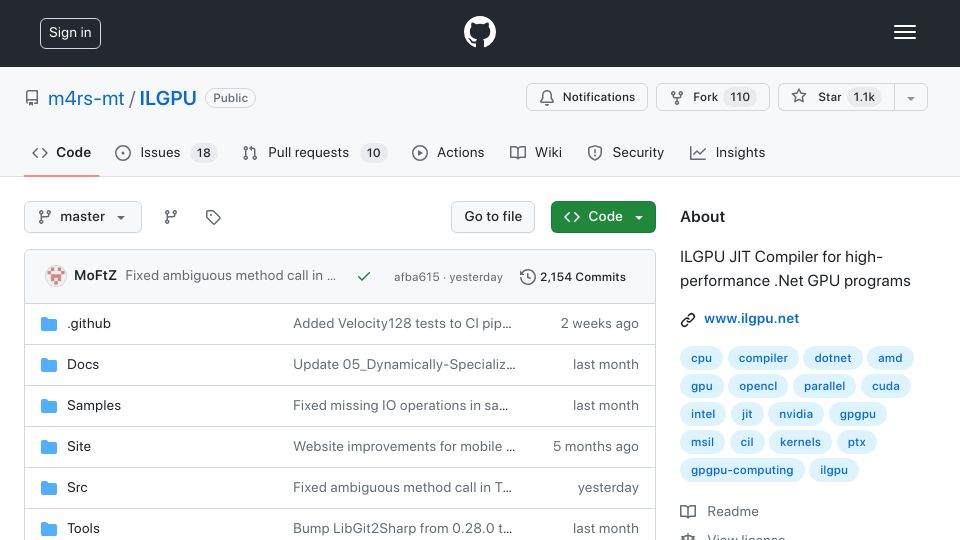The image size is (960, 540).
Task: Click the Src folder icon
Action: click(x=49, y=488)
